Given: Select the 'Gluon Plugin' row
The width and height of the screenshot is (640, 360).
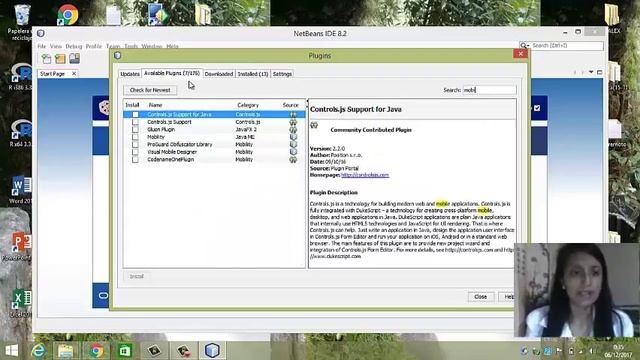Looking at the screenshot, I should coord(214,129).
